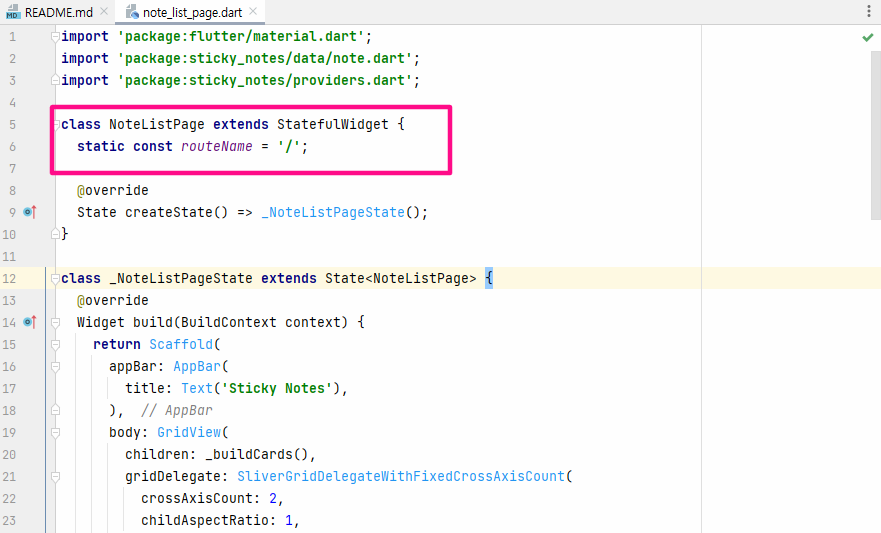Select the note_list_page.dart tab

tap(188, 12)
